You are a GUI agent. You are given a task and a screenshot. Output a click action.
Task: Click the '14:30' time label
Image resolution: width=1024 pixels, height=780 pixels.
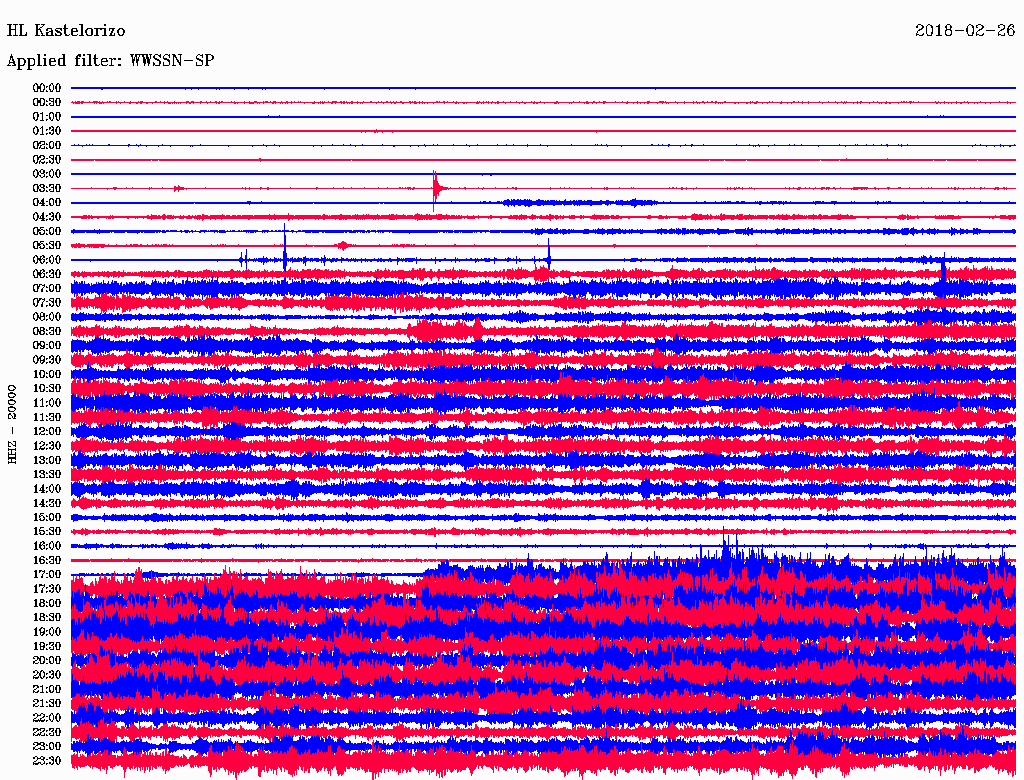point(46,503)
